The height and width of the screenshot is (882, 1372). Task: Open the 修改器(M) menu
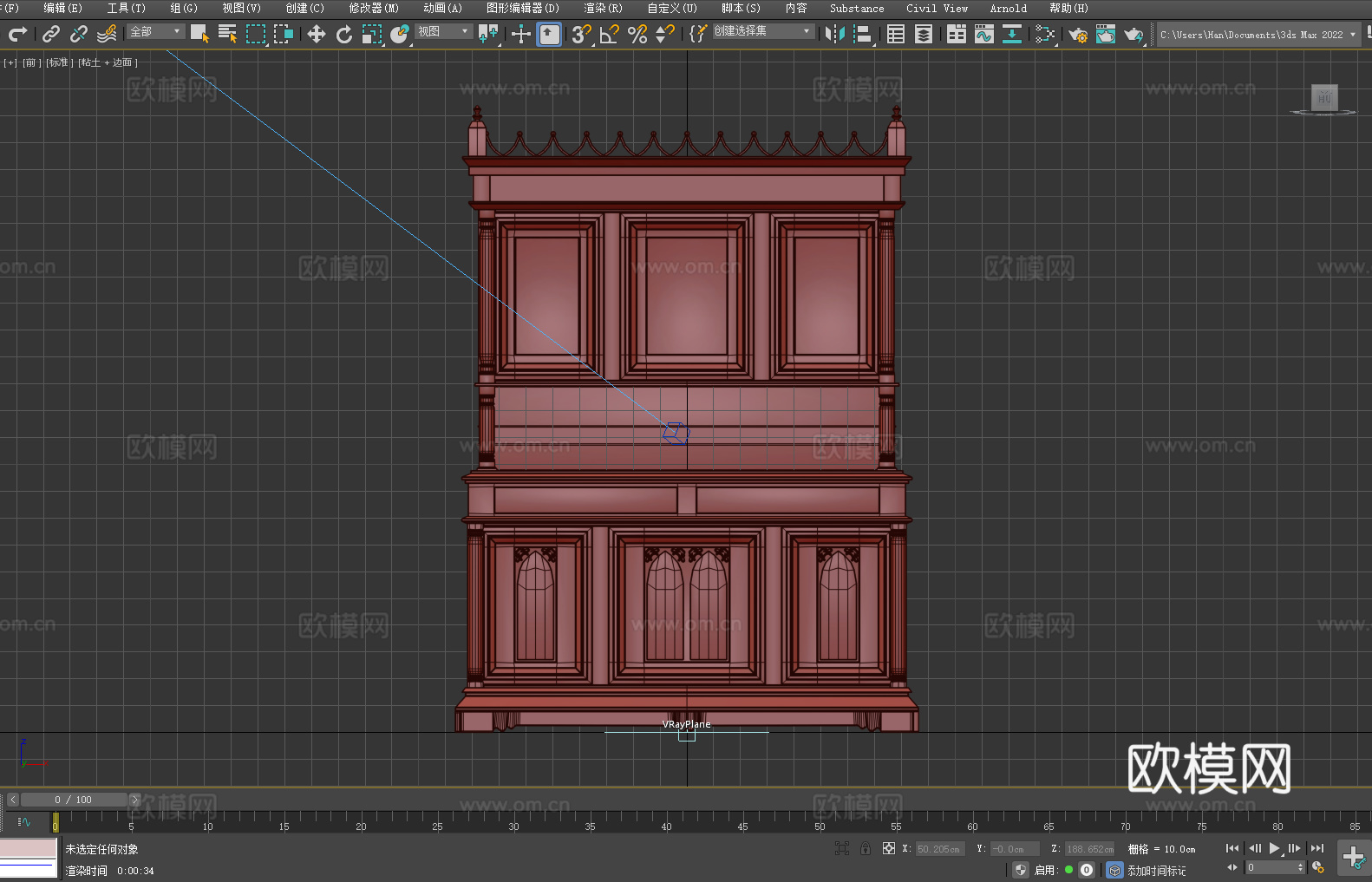pos(374,8)
